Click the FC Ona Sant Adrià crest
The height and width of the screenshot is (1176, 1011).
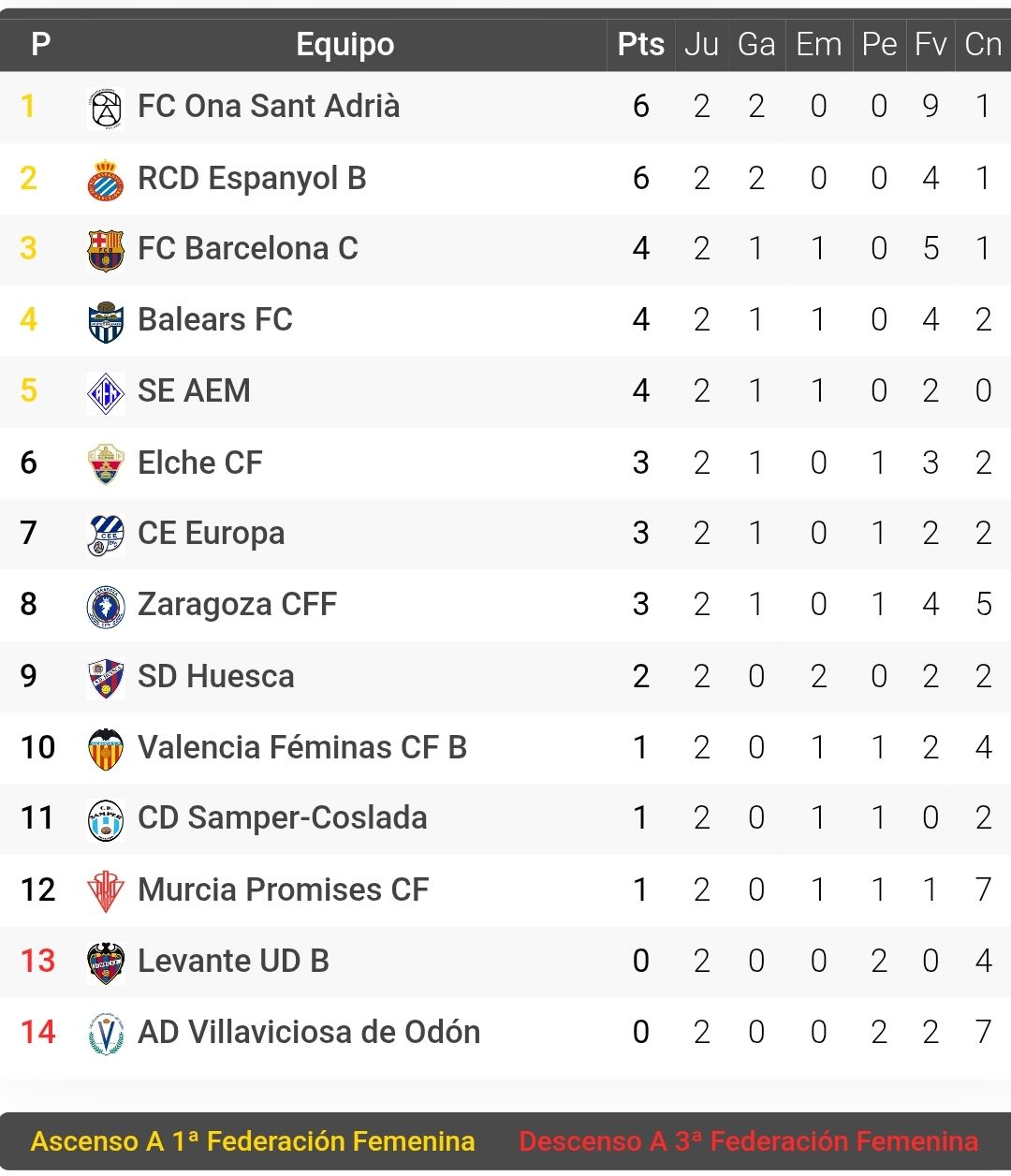pyautogui.click(x=105, y=108)
